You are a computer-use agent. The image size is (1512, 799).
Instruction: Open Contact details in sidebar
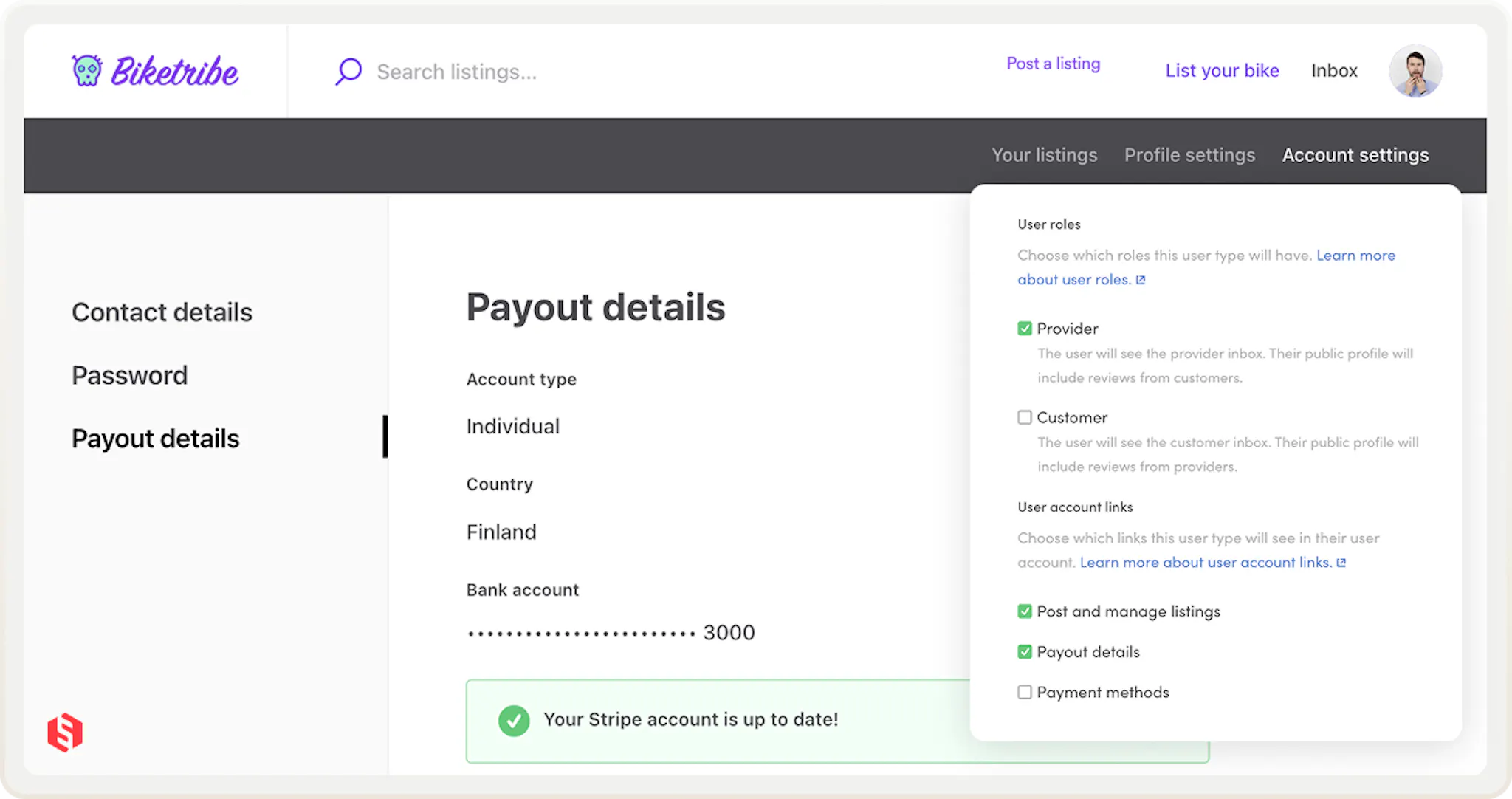point(162,312)
